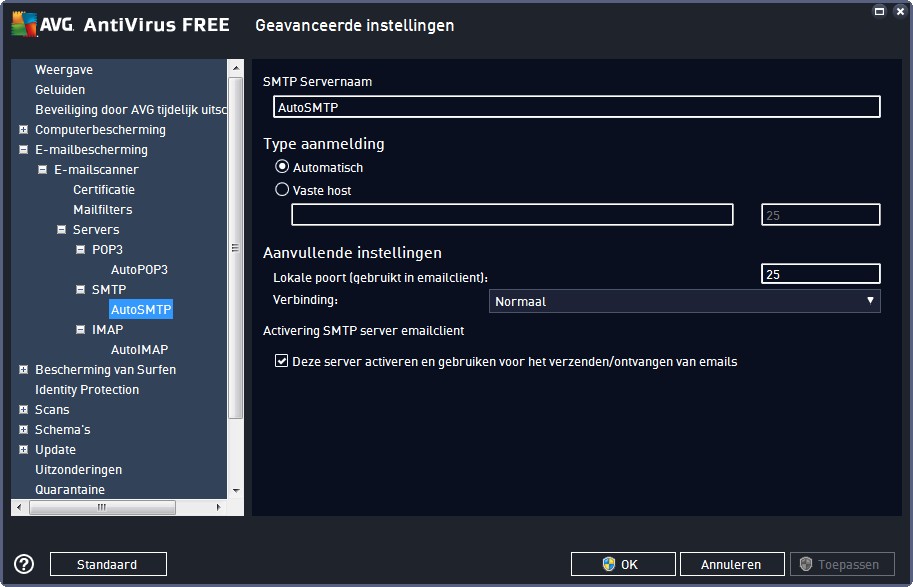Select the Vaste host radio button
This screenshot has height=587, width=913.
[x=282, y=190]
